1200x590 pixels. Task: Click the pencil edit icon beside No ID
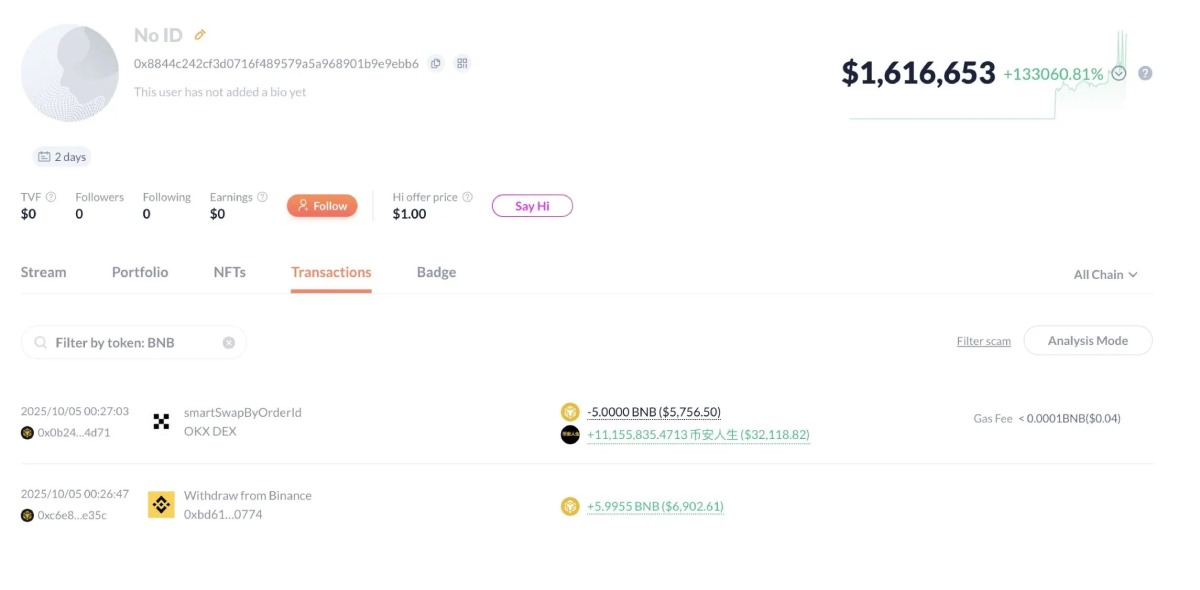(200, 35)
